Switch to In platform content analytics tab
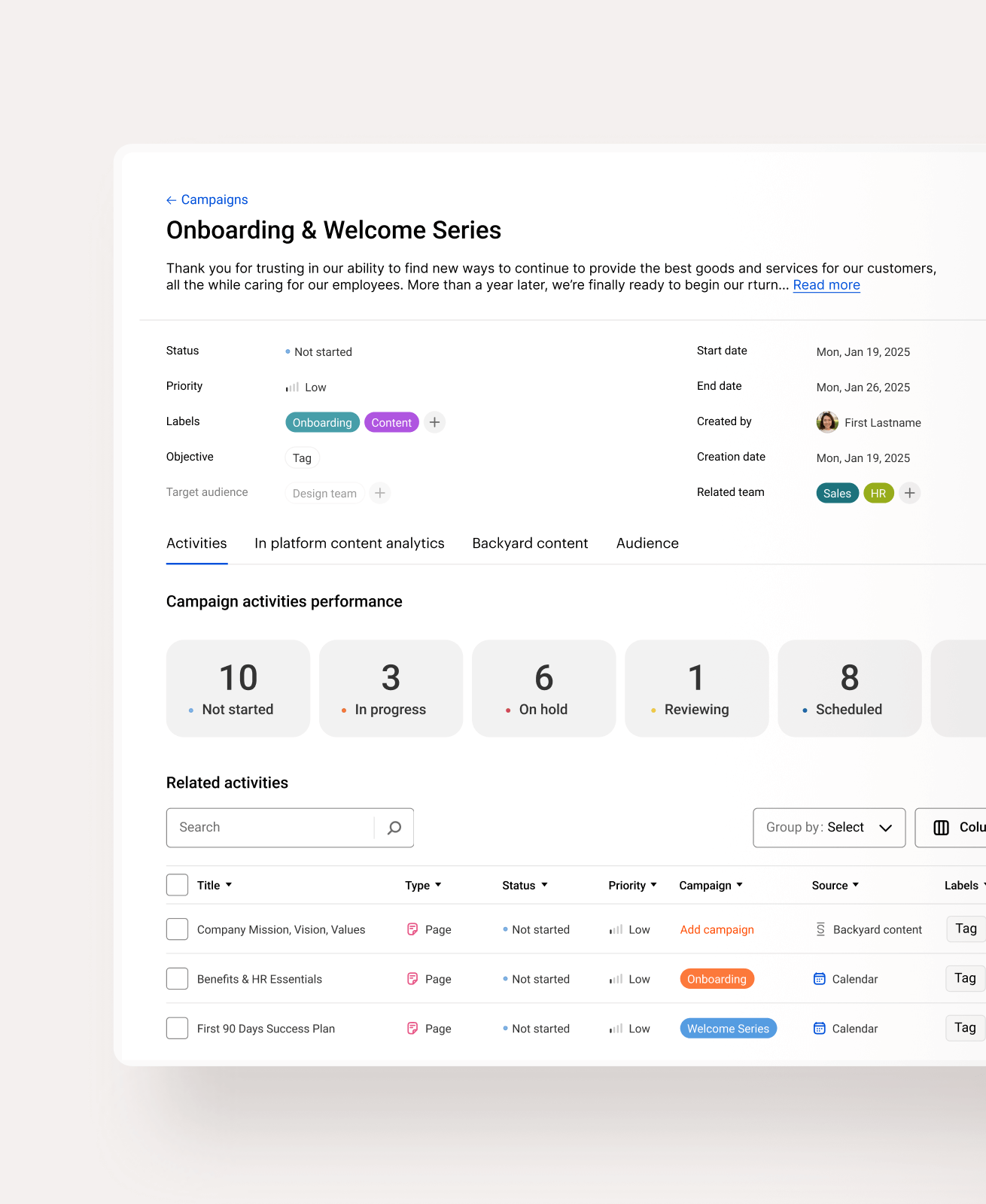986x1204 pixels. click(x=349, y=543)
